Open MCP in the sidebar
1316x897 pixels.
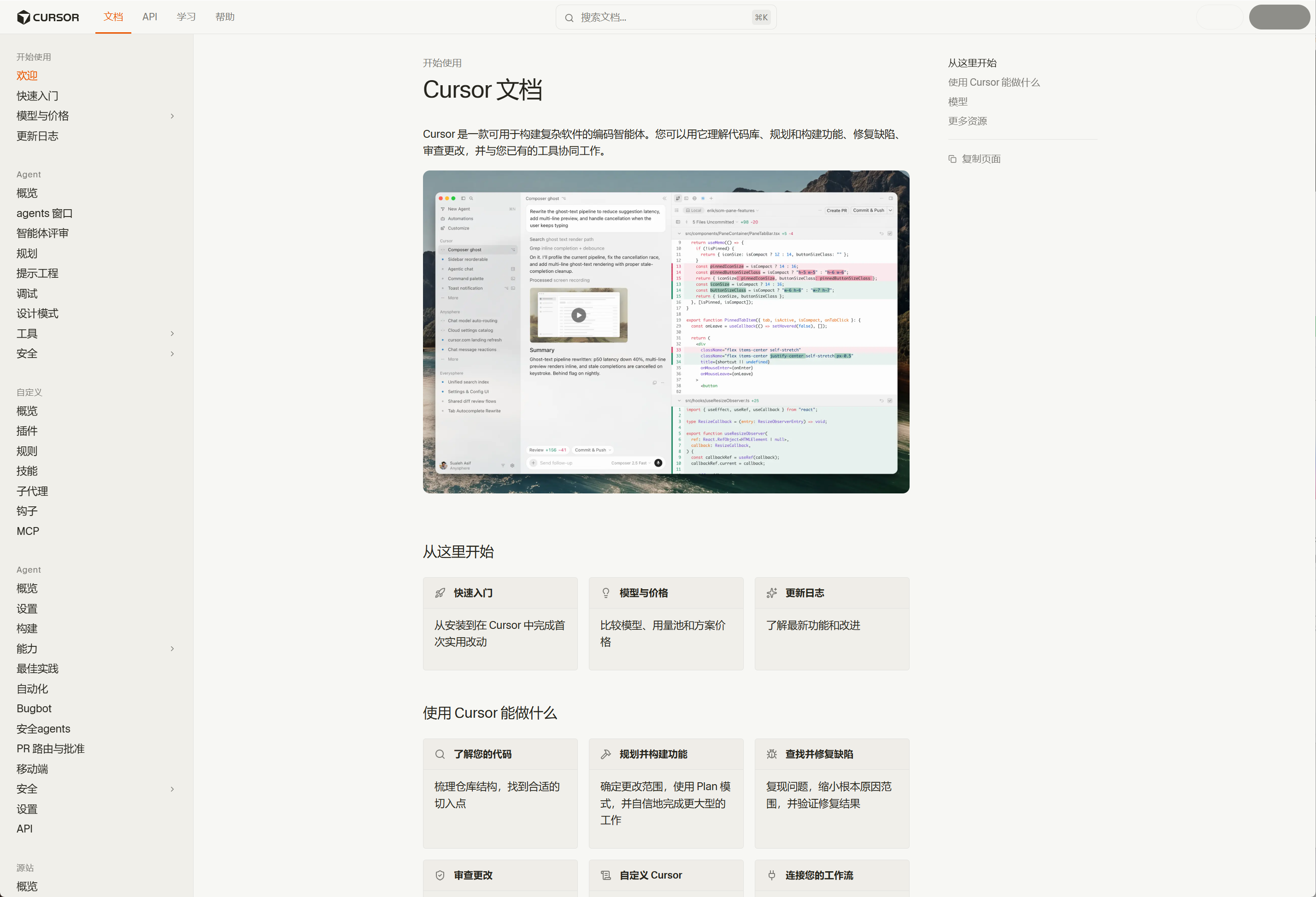click(28, 531)
